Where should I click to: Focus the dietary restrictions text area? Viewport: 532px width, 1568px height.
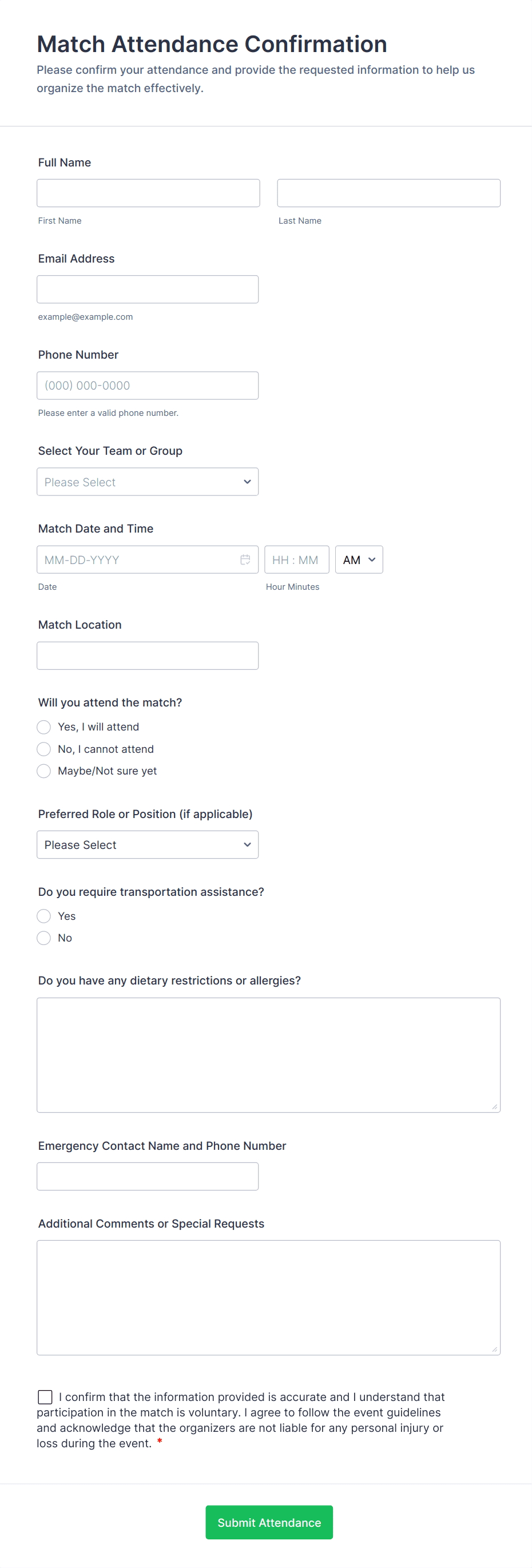(x=268, y=1054)
